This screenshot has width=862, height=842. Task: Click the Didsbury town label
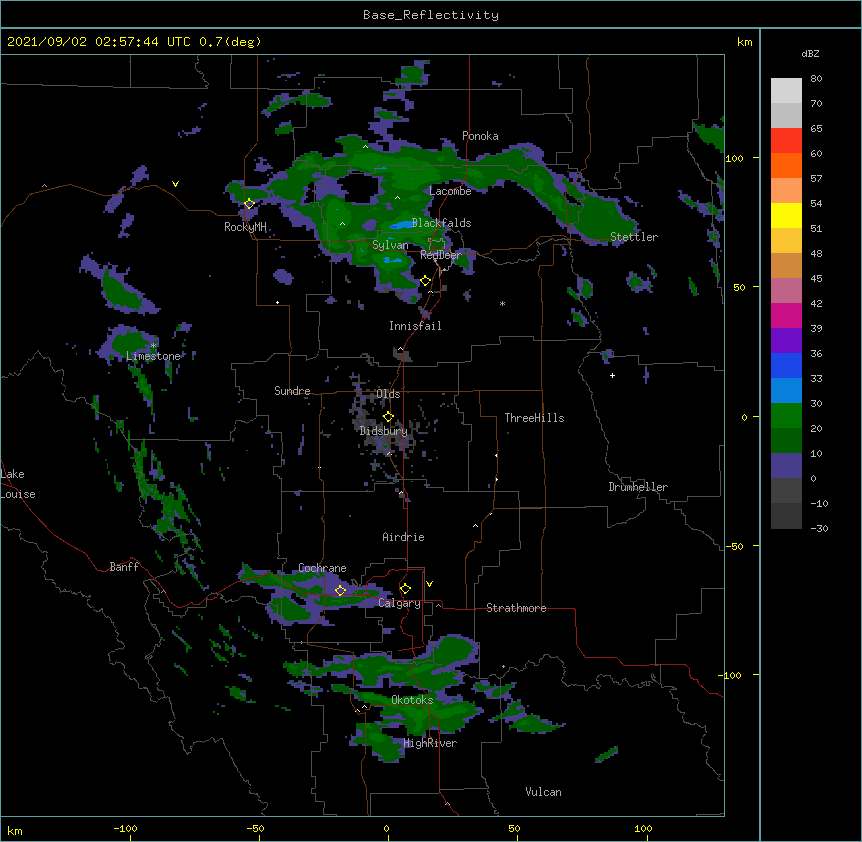click(x=384, y=431)
